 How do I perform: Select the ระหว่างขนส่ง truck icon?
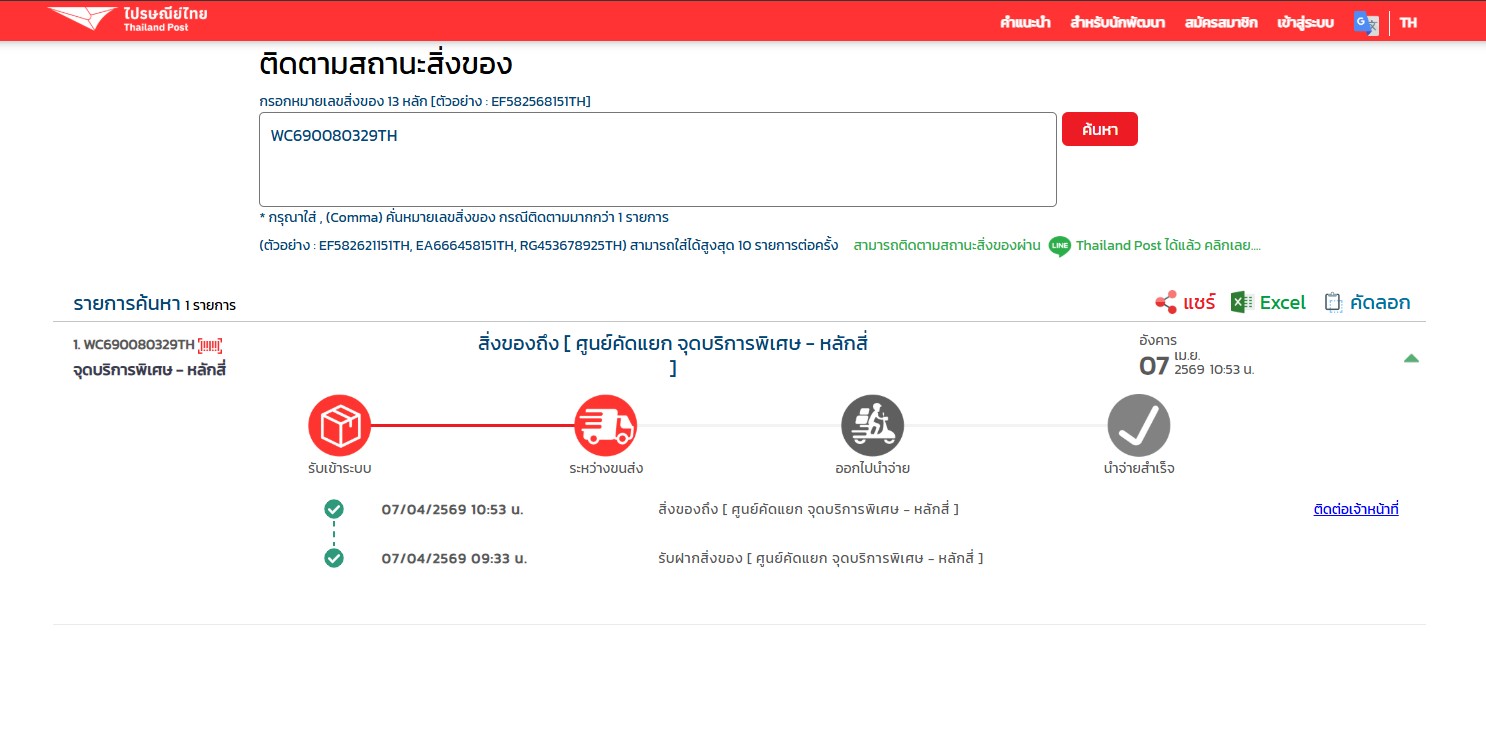(x=605, y=426)
